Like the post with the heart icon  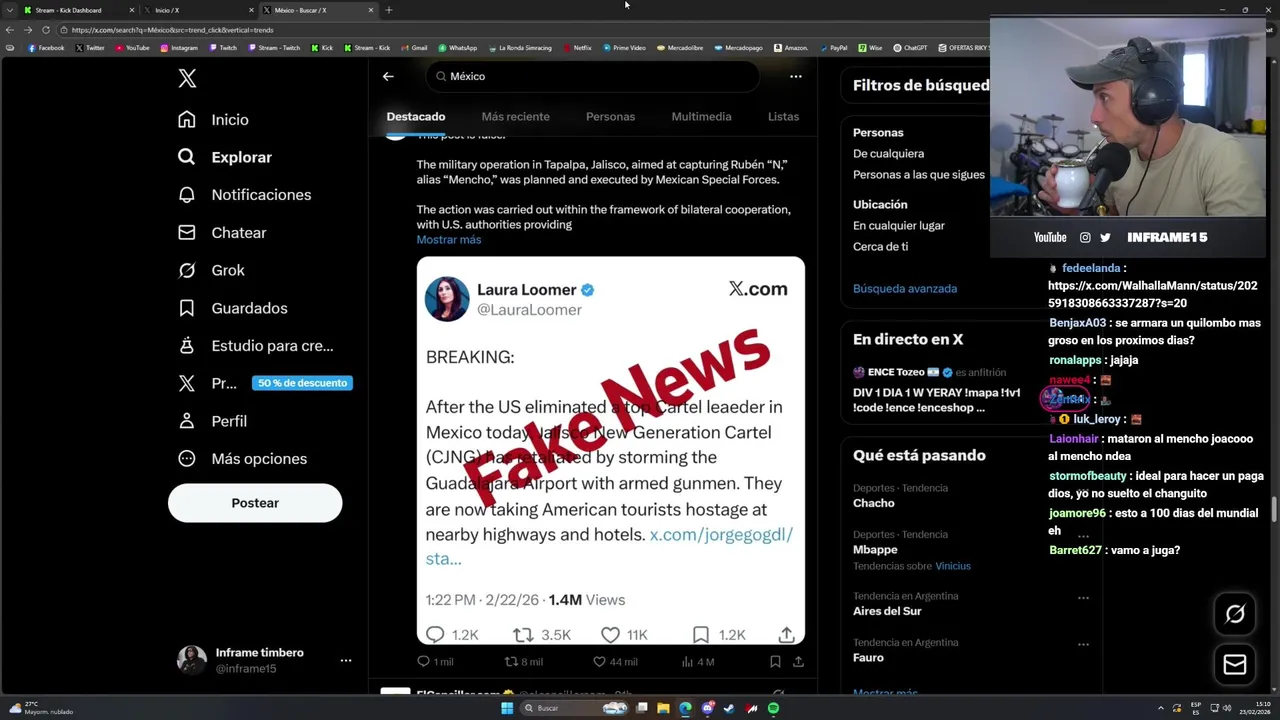coord(599,661)
